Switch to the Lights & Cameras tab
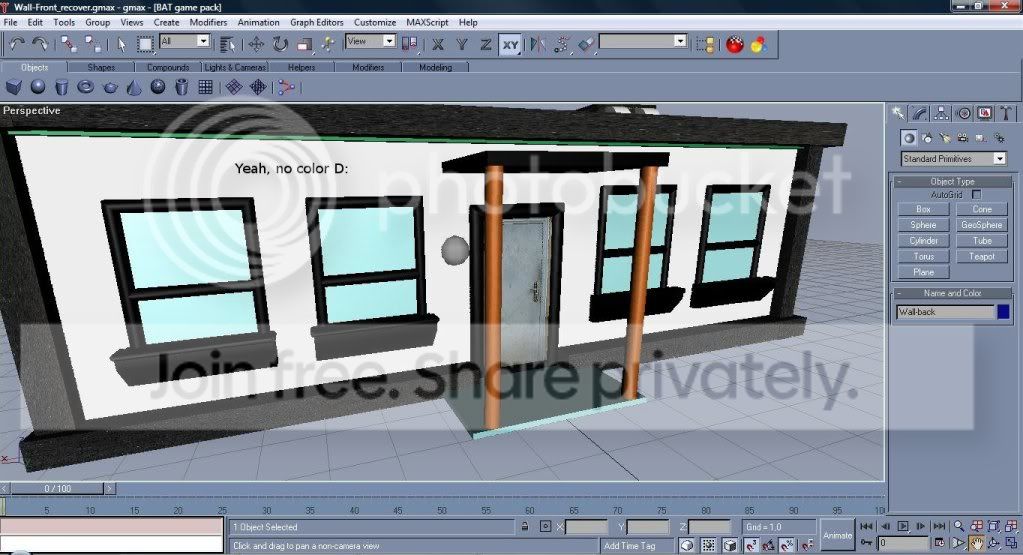 coord(235,67)
